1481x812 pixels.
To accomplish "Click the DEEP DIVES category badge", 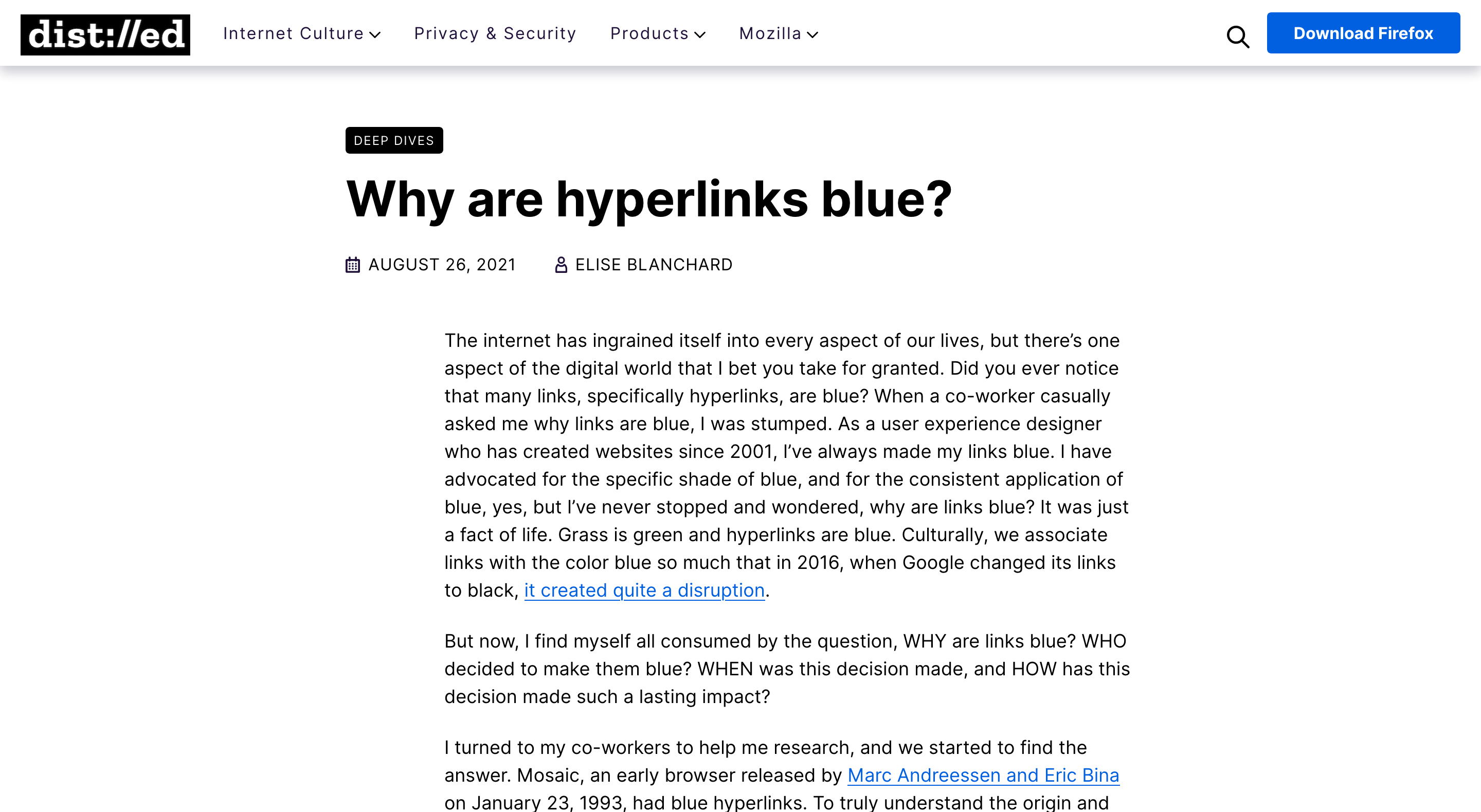I will pyautogui.click(x=394, y=140).
